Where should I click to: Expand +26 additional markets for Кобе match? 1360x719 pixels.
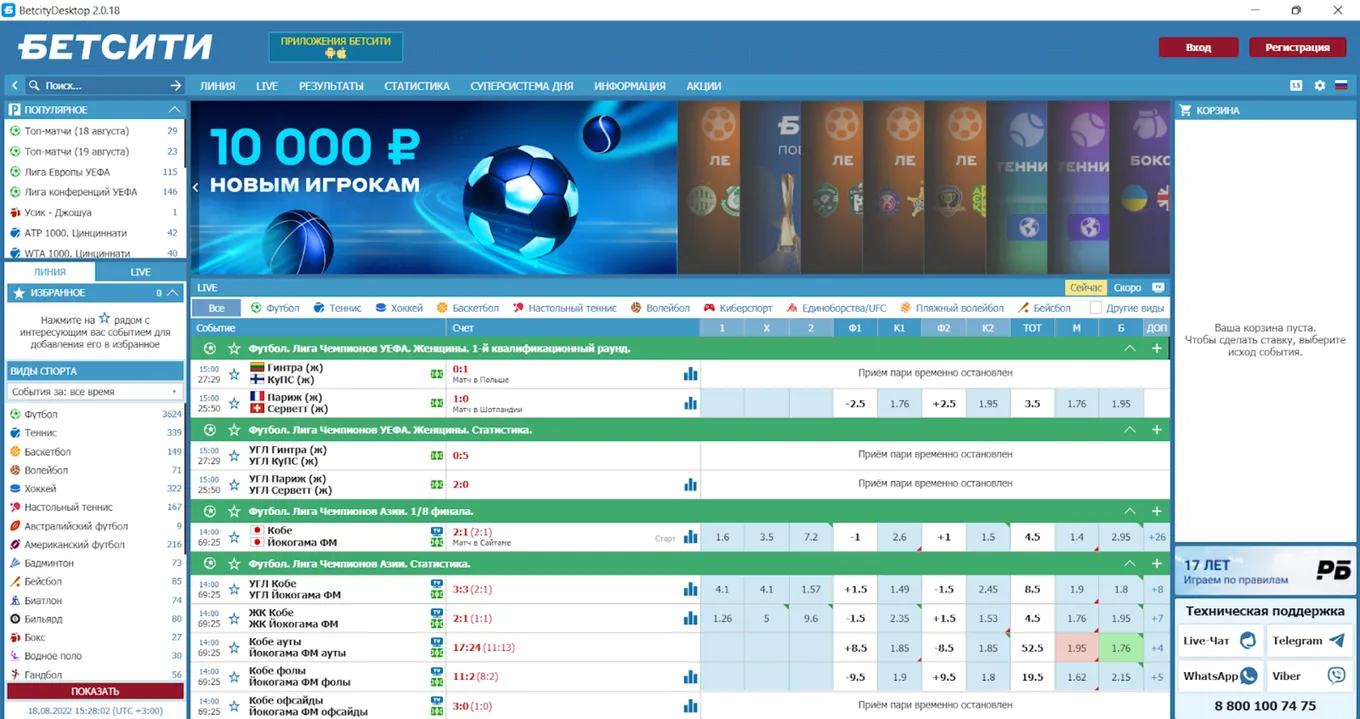point(1157,537)
